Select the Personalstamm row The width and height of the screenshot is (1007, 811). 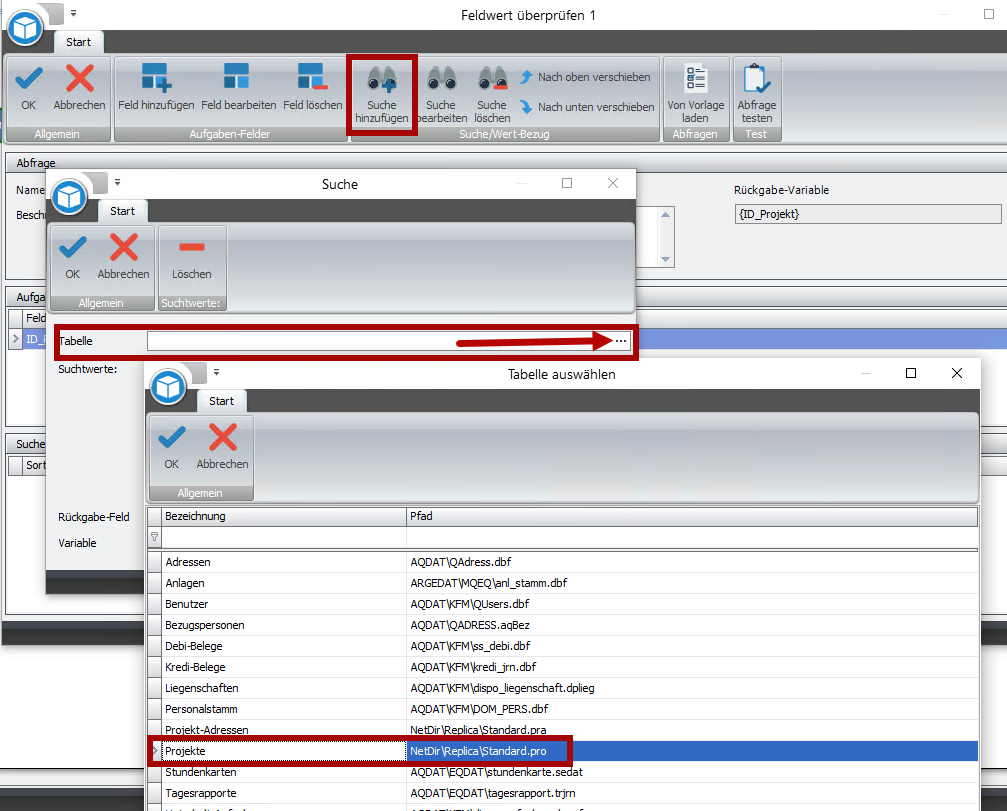(562, 709)
